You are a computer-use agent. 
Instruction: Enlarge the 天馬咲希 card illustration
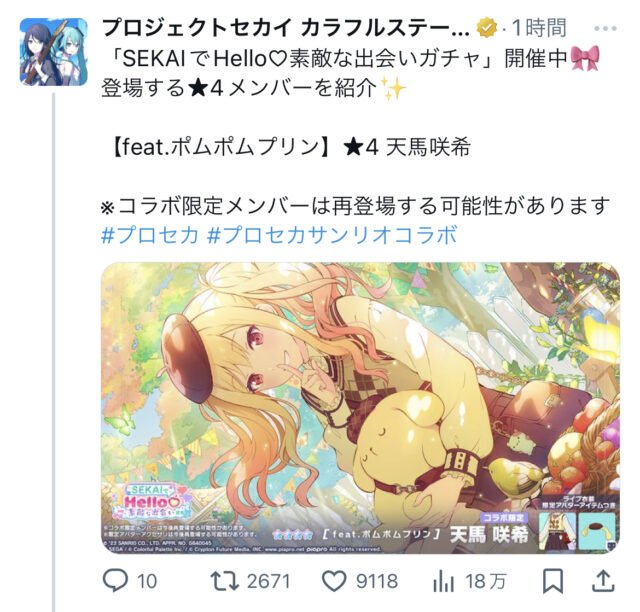pyautogui.click(x=360, y=408)
